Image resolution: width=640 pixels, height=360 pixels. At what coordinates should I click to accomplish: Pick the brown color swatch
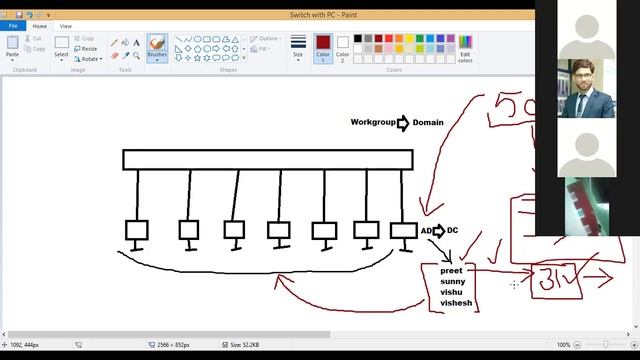click(379, 49)
